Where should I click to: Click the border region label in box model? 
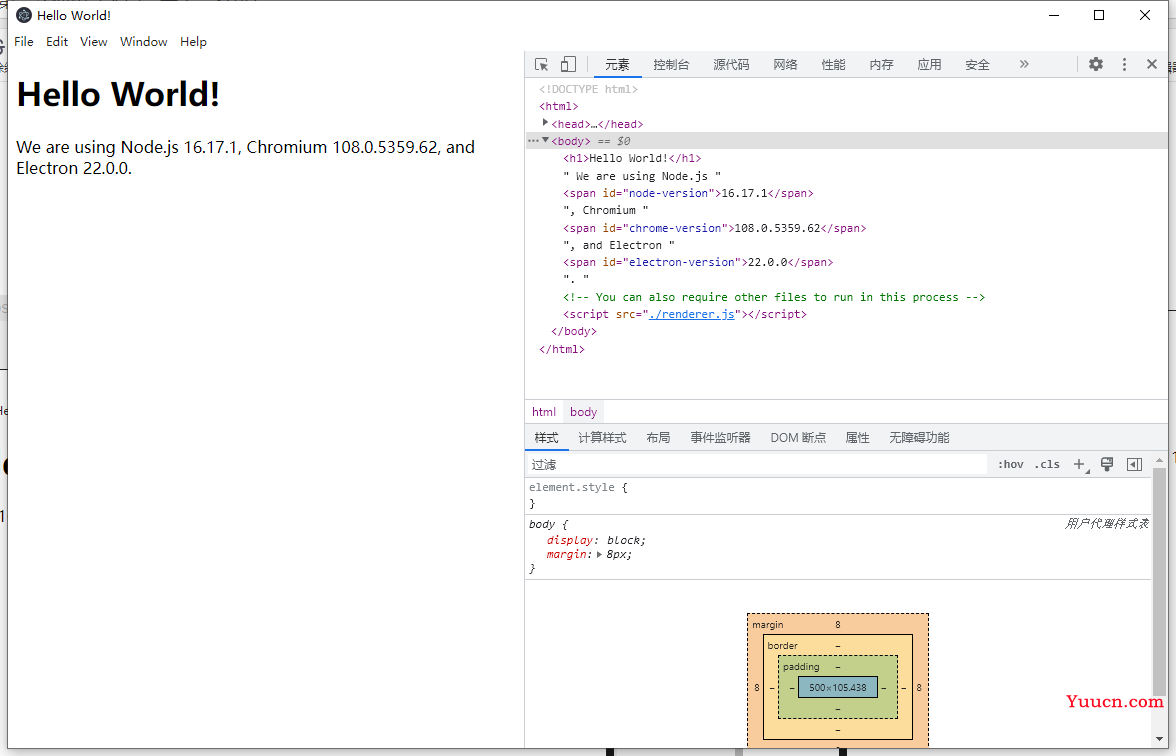click(782, 646)
